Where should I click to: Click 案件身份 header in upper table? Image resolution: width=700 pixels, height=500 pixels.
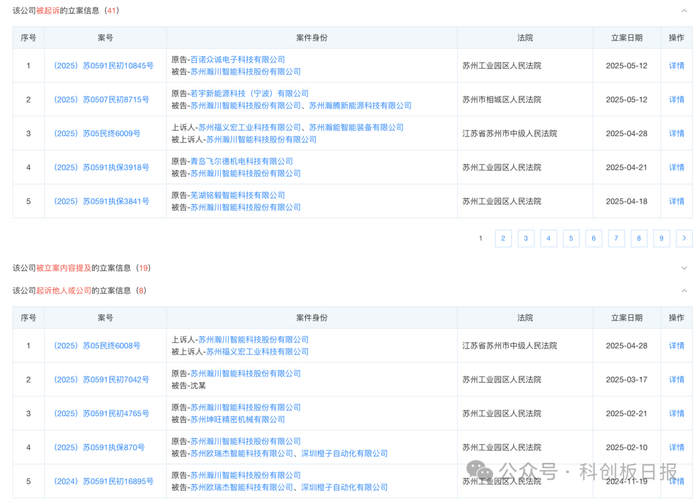pyautogui.click(x=312, y=38)
